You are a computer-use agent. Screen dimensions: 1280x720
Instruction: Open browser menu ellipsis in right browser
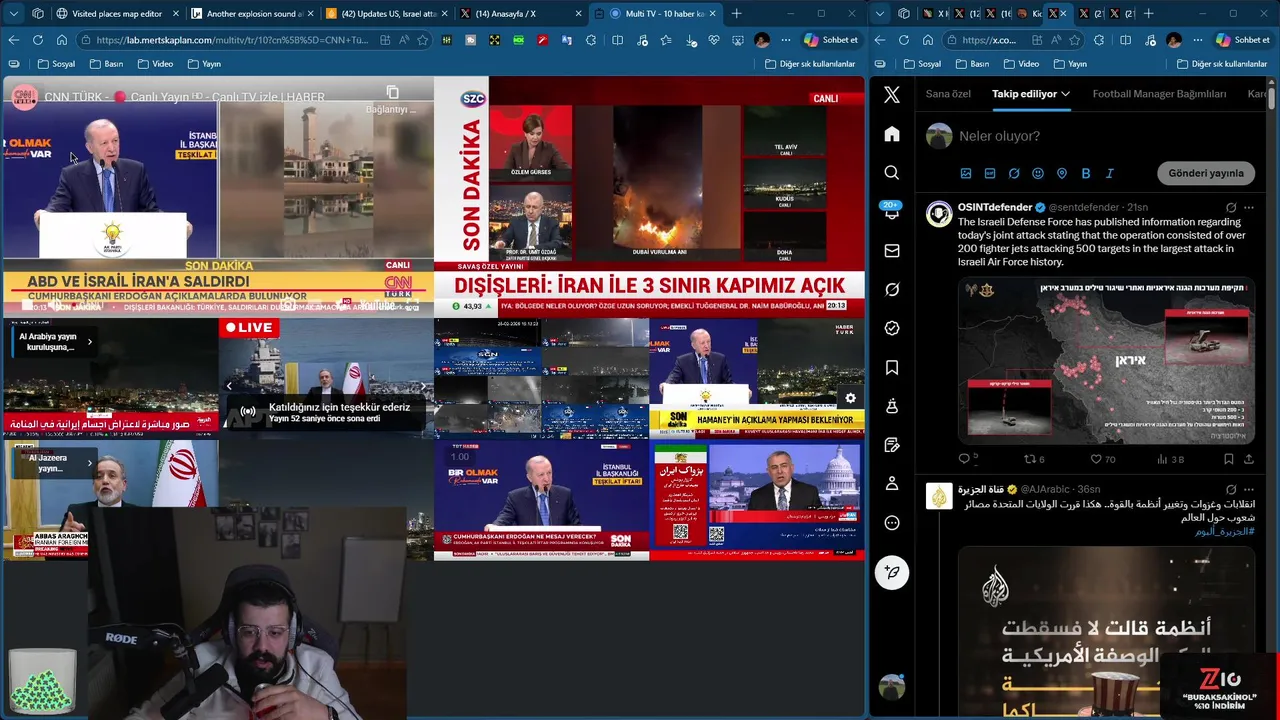click(x=1197, y=40)
